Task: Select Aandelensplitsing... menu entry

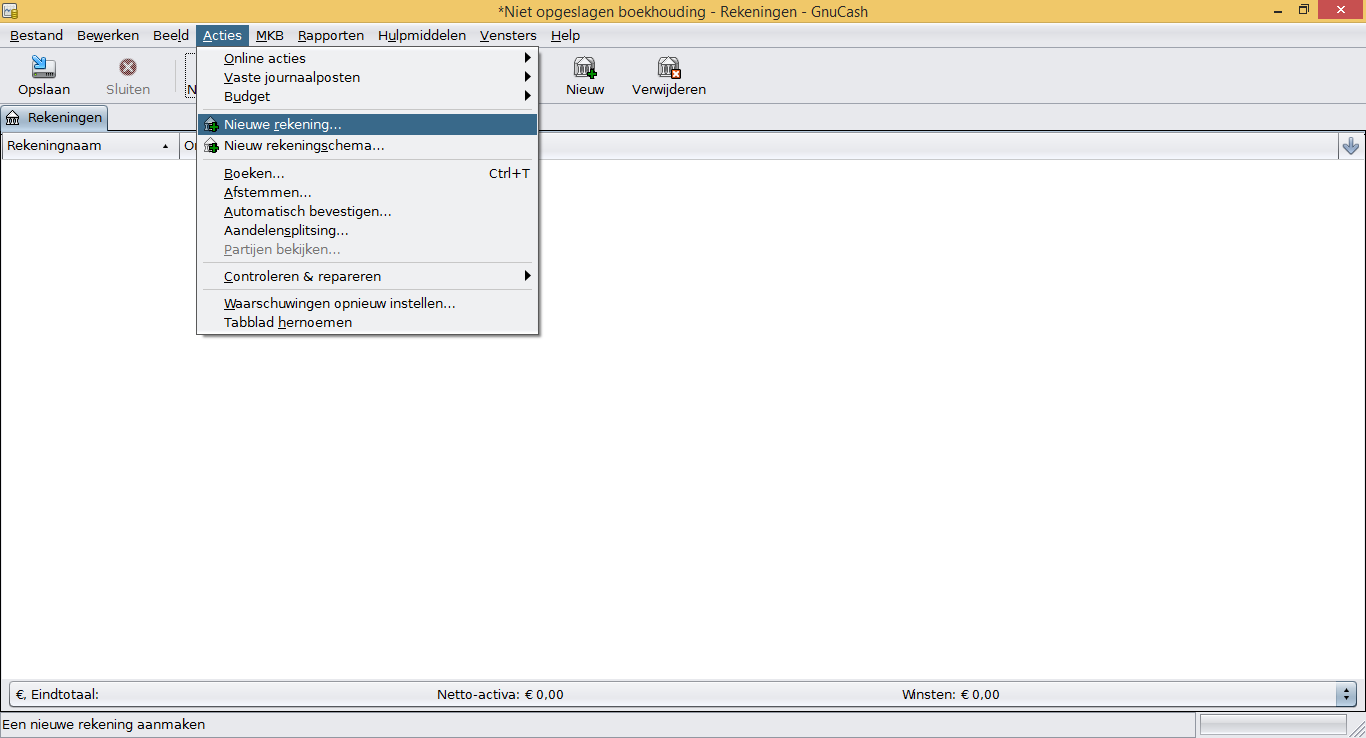Action: point(368,230)
